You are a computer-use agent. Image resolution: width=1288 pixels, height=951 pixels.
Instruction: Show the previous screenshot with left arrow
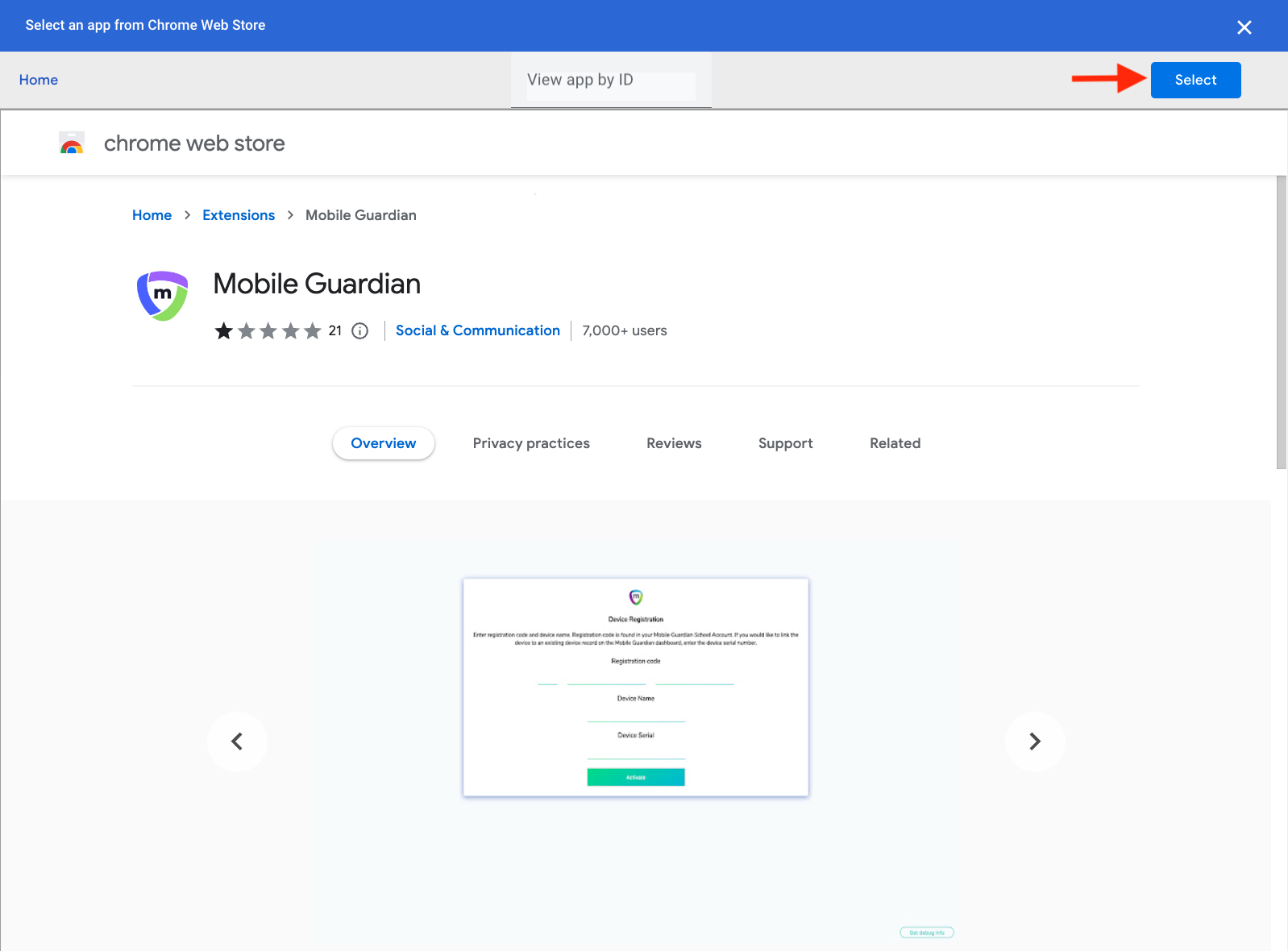pos(237,741)
